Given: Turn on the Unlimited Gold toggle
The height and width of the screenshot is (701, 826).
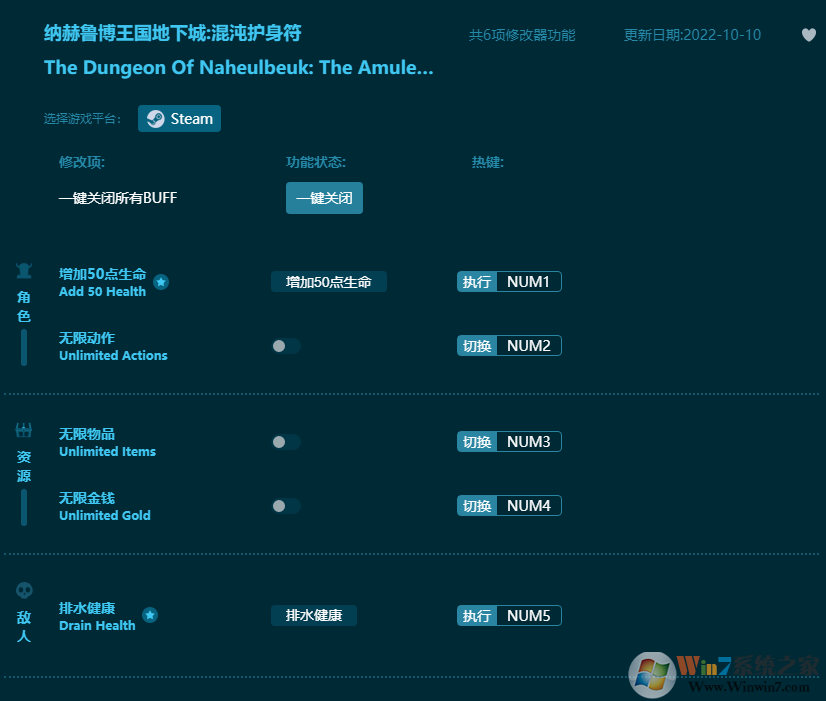Looking at the screenshot, I should [x=285, y=506].
